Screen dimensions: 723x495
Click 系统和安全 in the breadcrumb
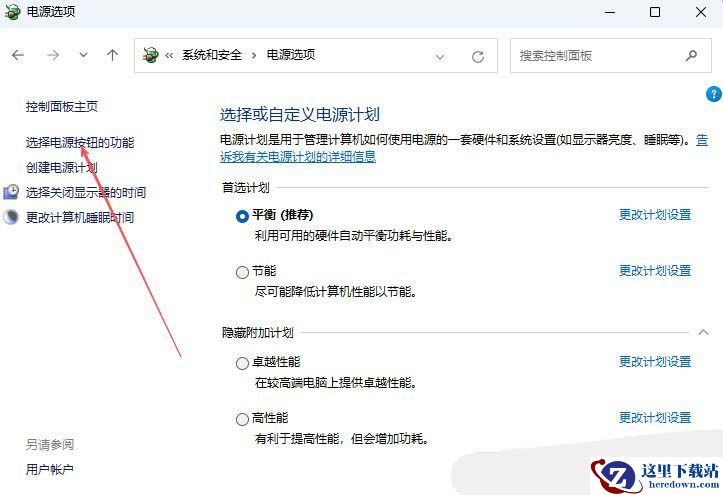212,55
